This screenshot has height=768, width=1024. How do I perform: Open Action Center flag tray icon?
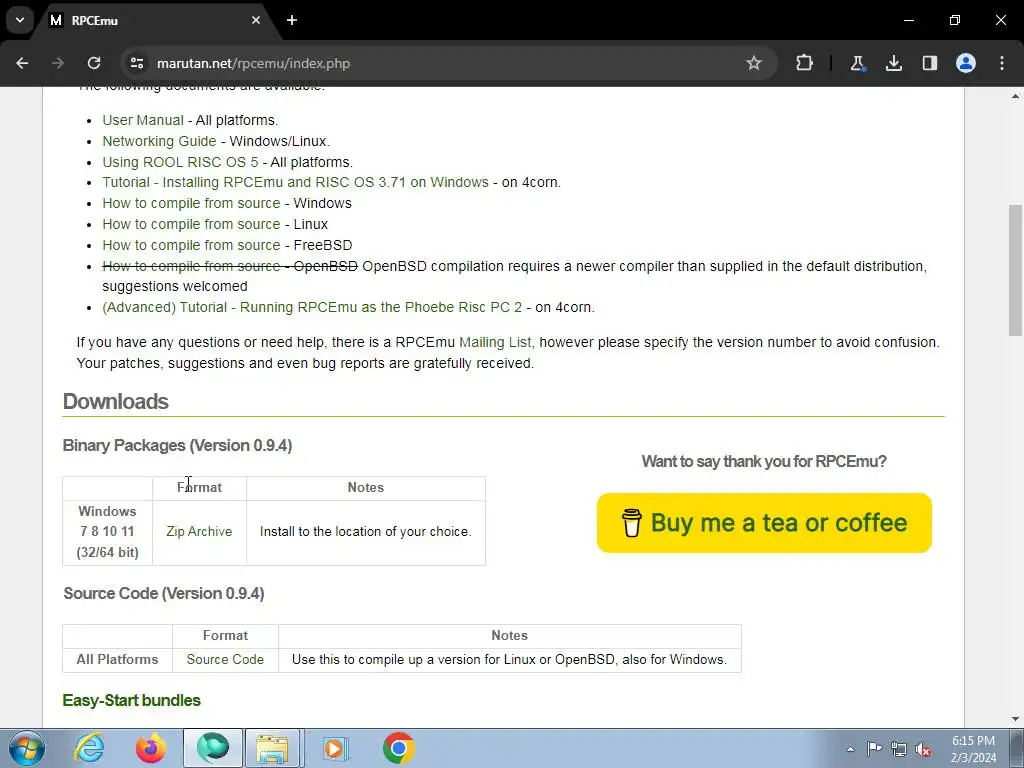click(x=874, y=749)
